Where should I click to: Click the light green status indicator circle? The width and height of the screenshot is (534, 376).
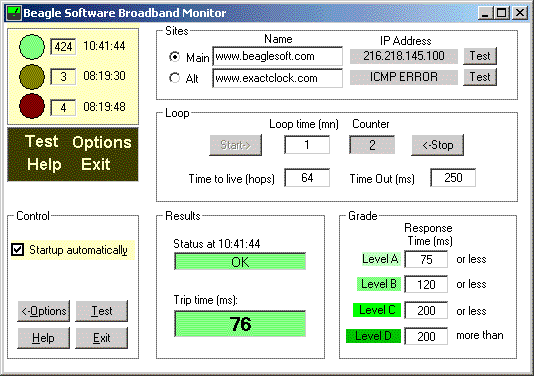(x=32, y=47)
